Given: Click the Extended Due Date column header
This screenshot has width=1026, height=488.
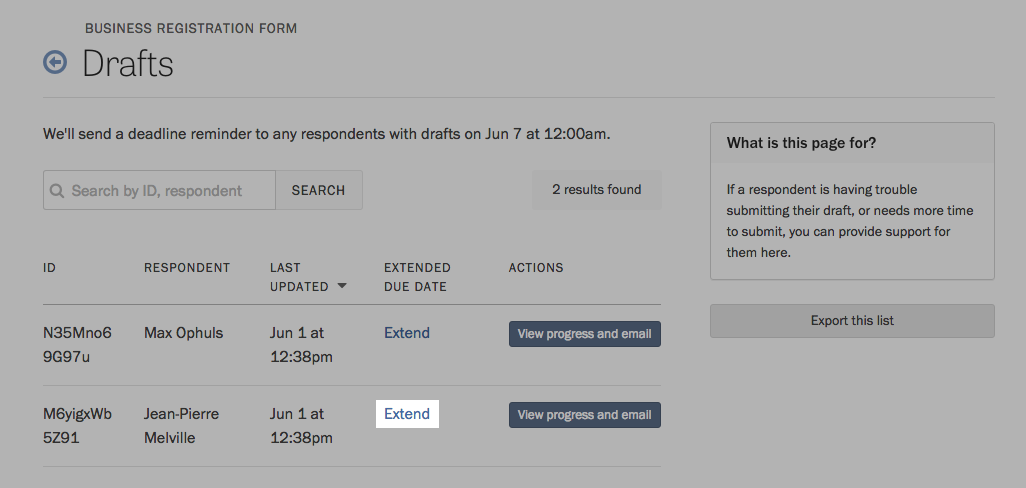Looking at the screenshot, I should (x=417, y=277).
